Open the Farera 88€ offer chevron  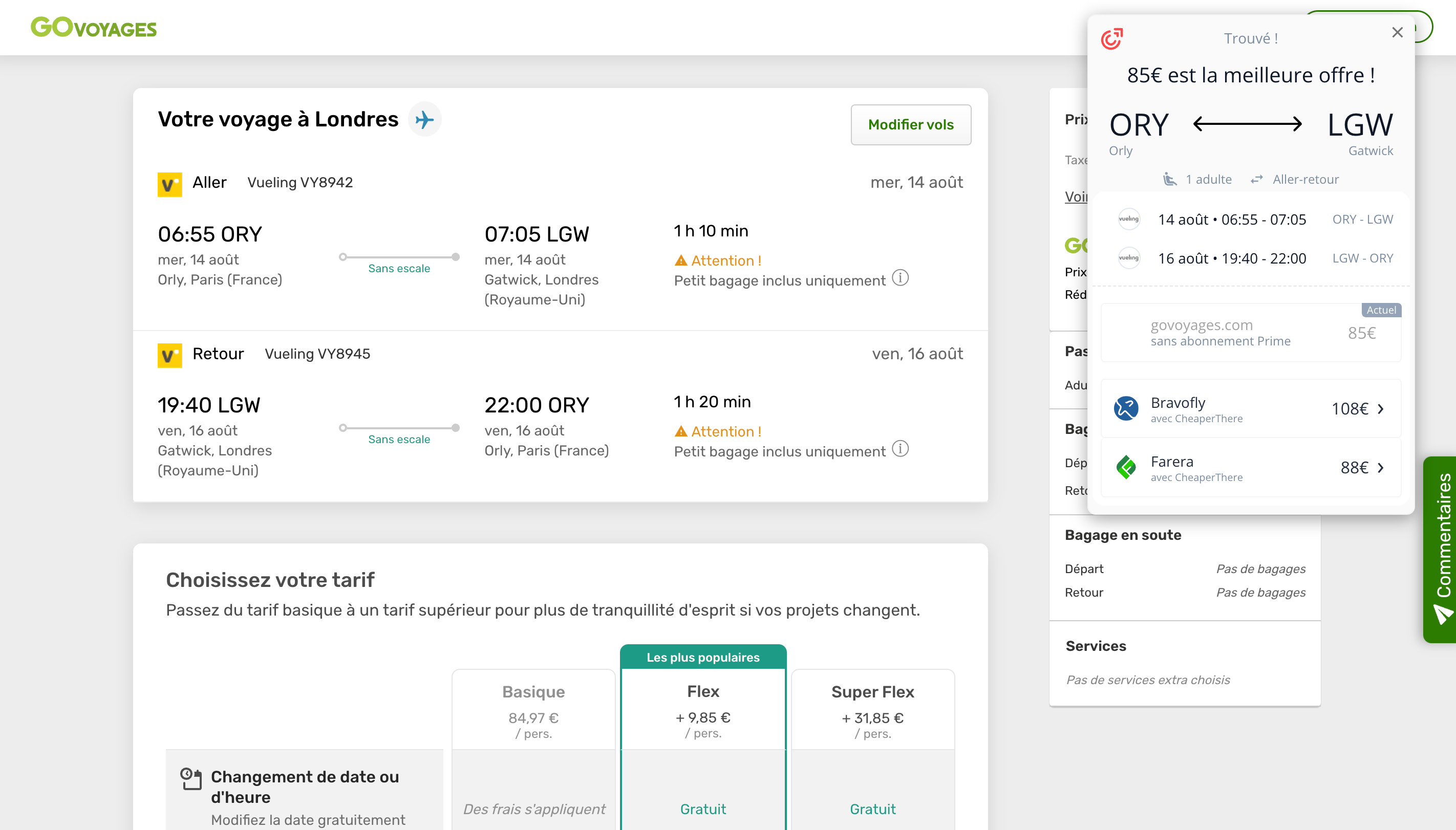coord(1381,467)
